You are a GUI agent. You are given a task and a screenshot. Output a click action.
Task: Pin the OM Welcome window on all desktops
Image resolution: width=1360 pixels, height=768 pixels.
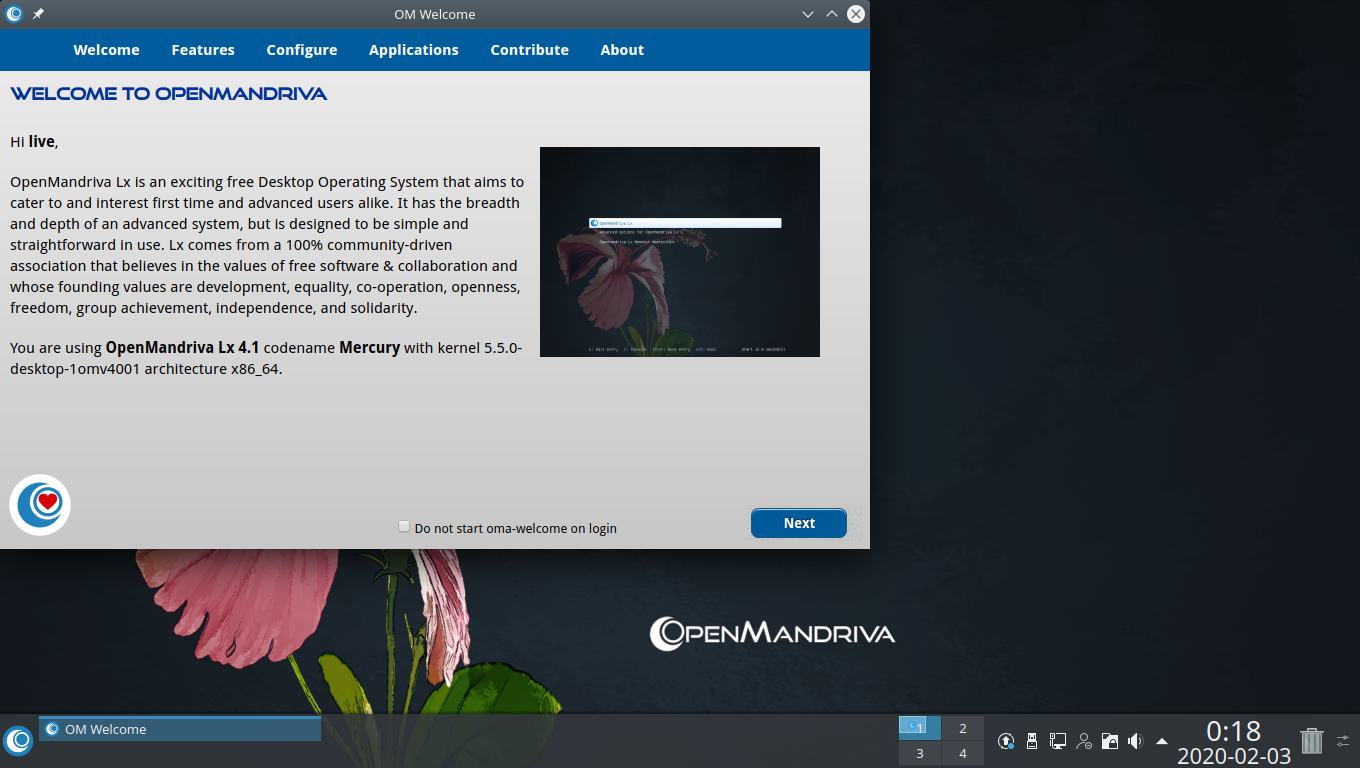(x=38, y=14)
